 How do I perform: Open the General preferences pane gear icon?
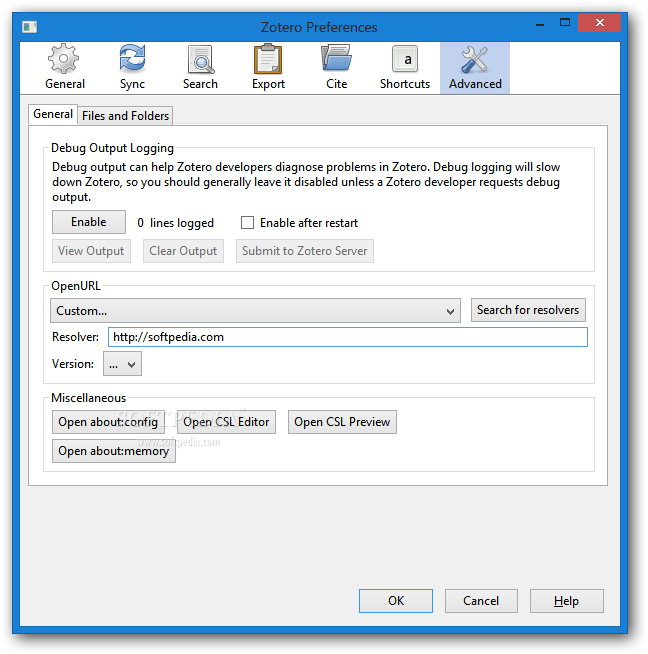click(64, 59)
